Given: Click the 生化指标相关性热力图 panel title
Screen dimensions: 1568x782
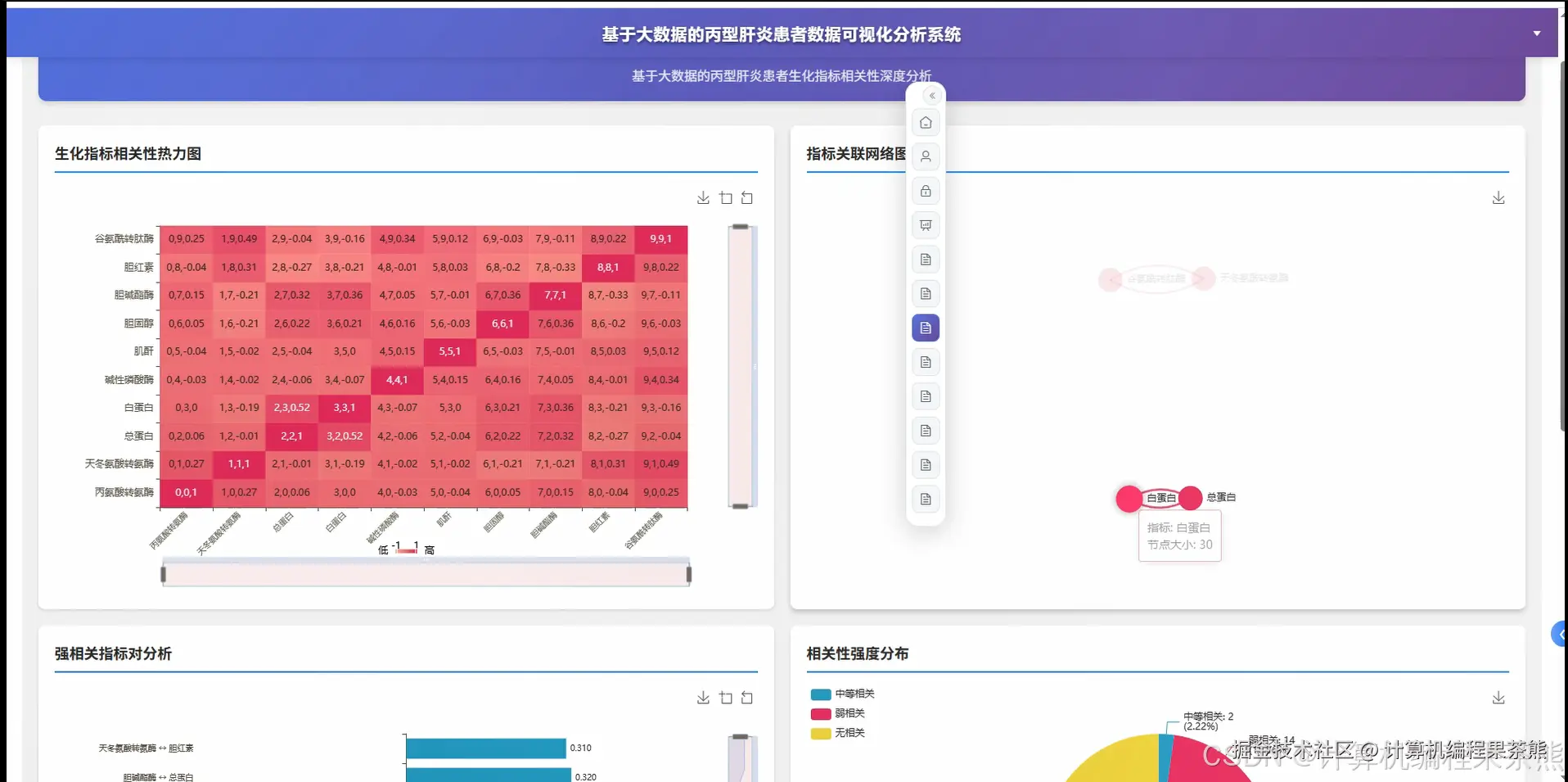Looking at the screenshot, I should pos(128,154).
